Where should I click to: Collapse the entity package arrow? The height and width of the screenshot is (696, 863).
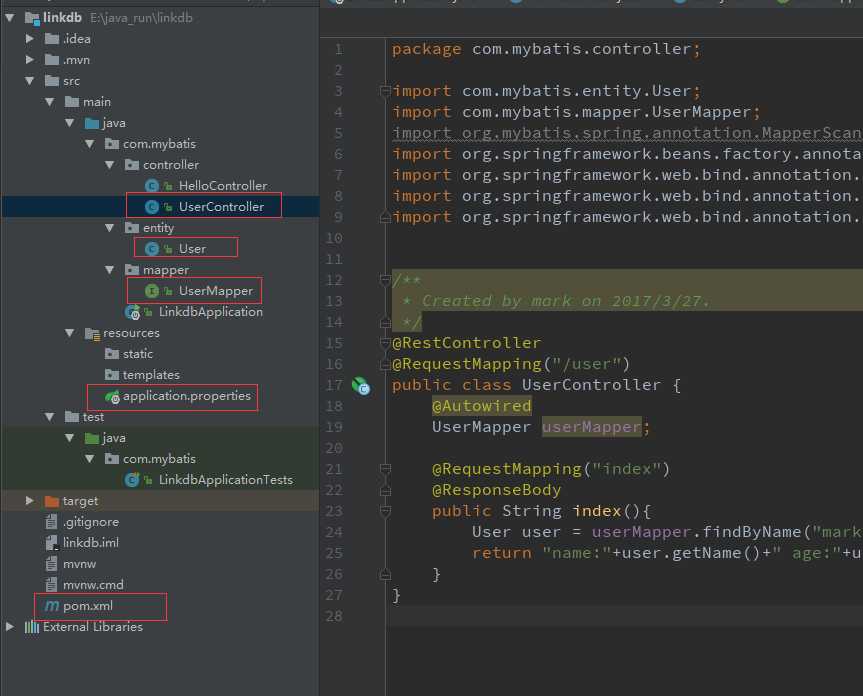(110, 227)
